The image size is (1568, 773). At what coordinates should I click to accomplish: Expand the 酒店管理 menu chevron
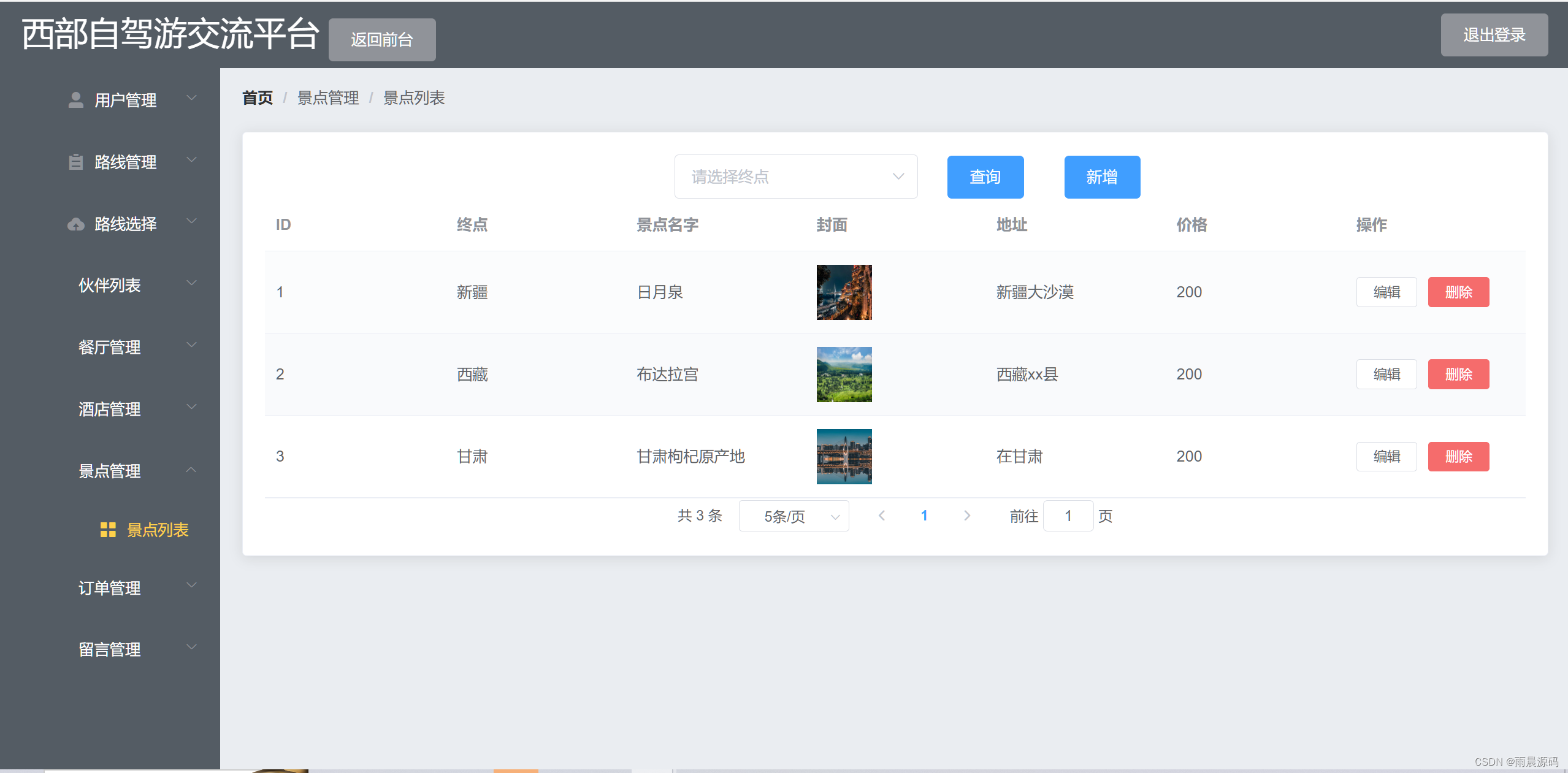click(x=191, y=407)
